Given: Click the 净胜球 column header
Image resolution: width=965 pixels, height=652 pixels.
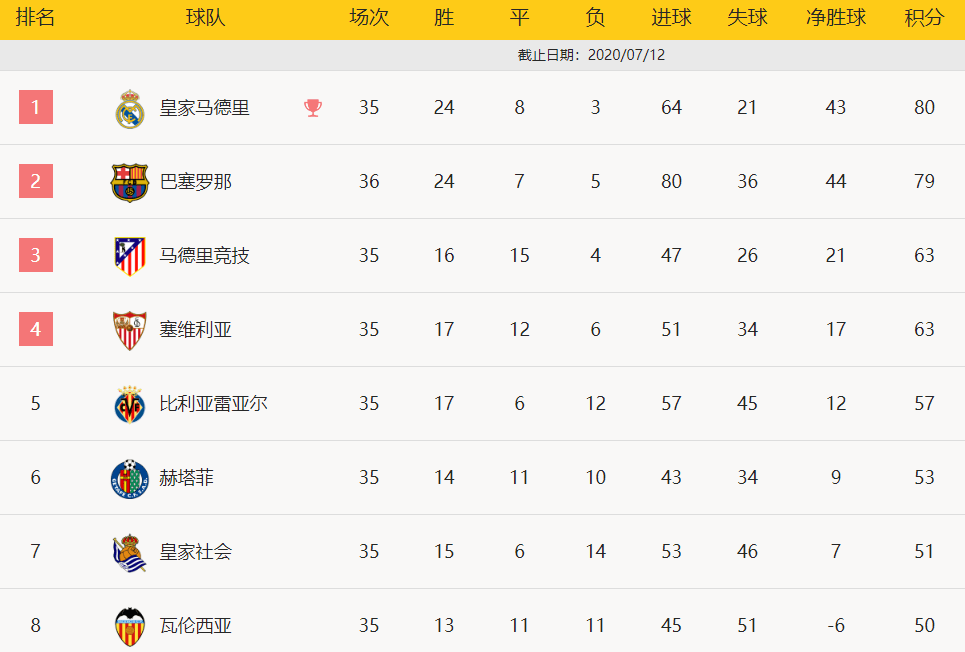Looking at the screenshot, I should pos(836,17).
